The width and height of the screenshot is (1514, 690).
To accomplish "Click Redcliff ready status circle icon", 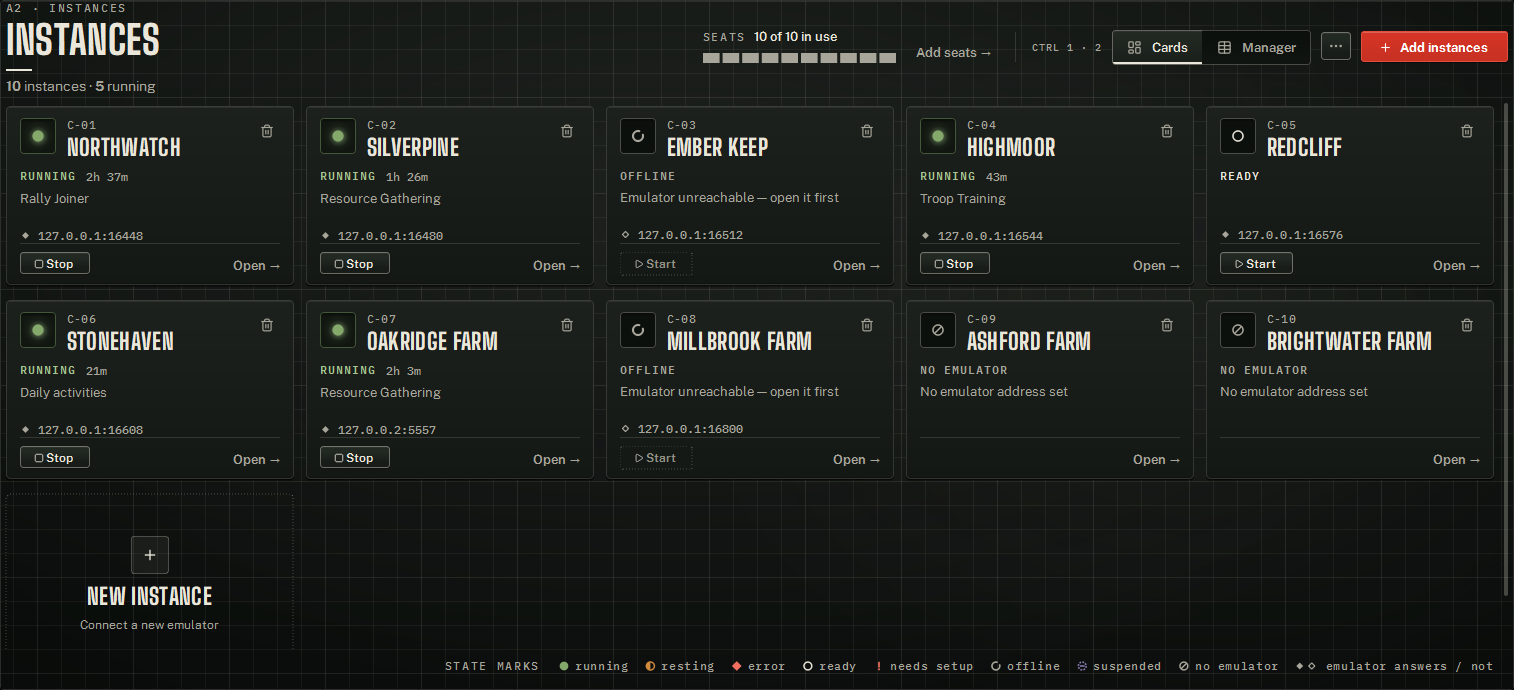I will pos(1238,136).
